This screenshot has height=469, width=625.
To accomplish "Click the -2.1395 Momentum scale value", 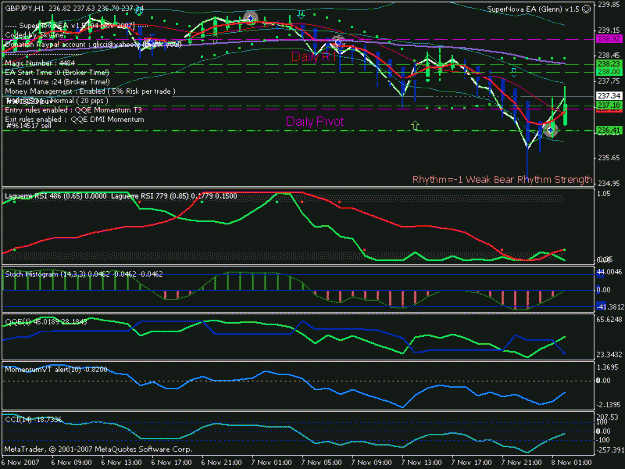I will point(609,405).
